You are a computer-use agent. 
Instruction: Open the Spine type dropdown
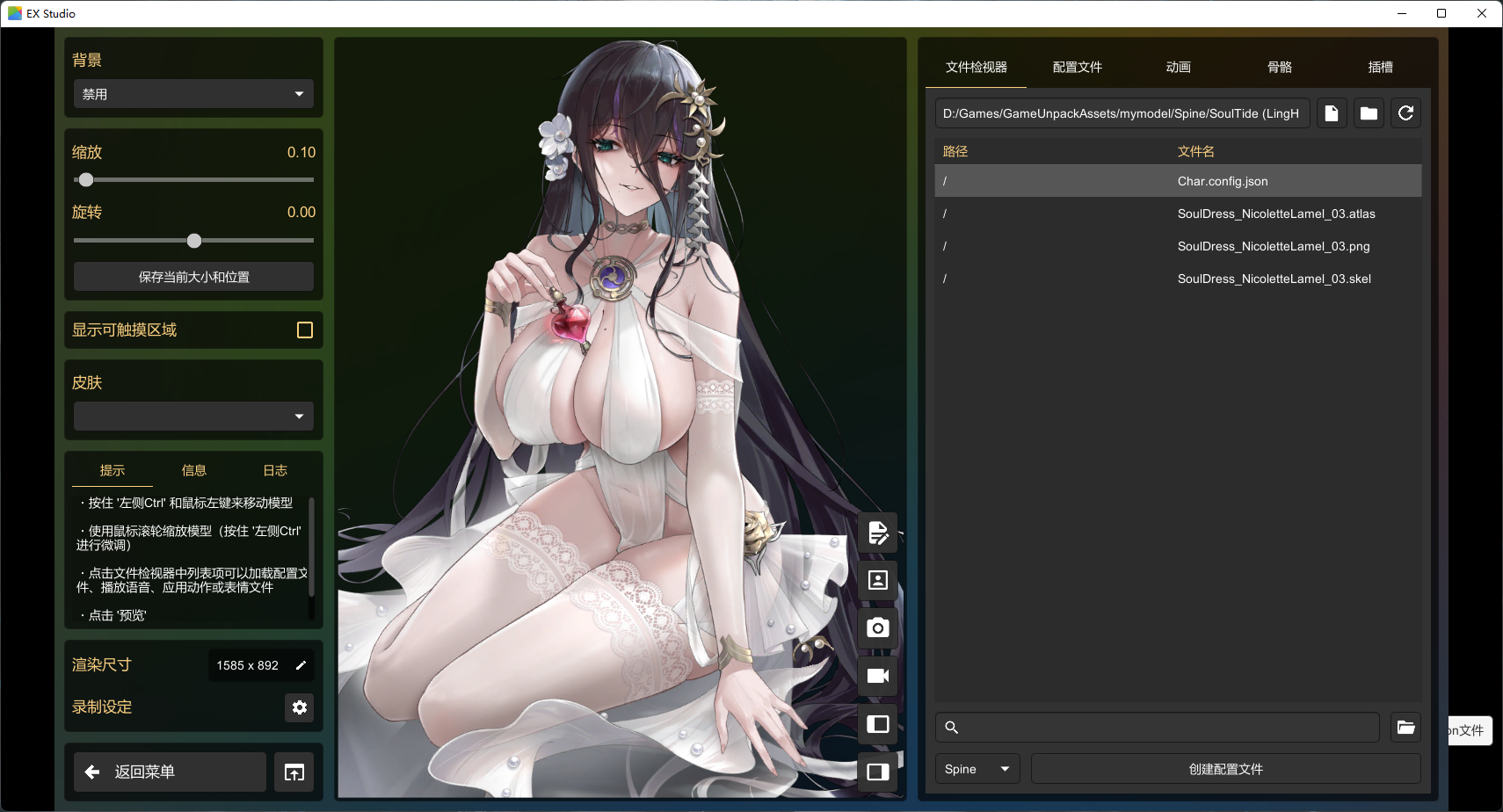977,769
